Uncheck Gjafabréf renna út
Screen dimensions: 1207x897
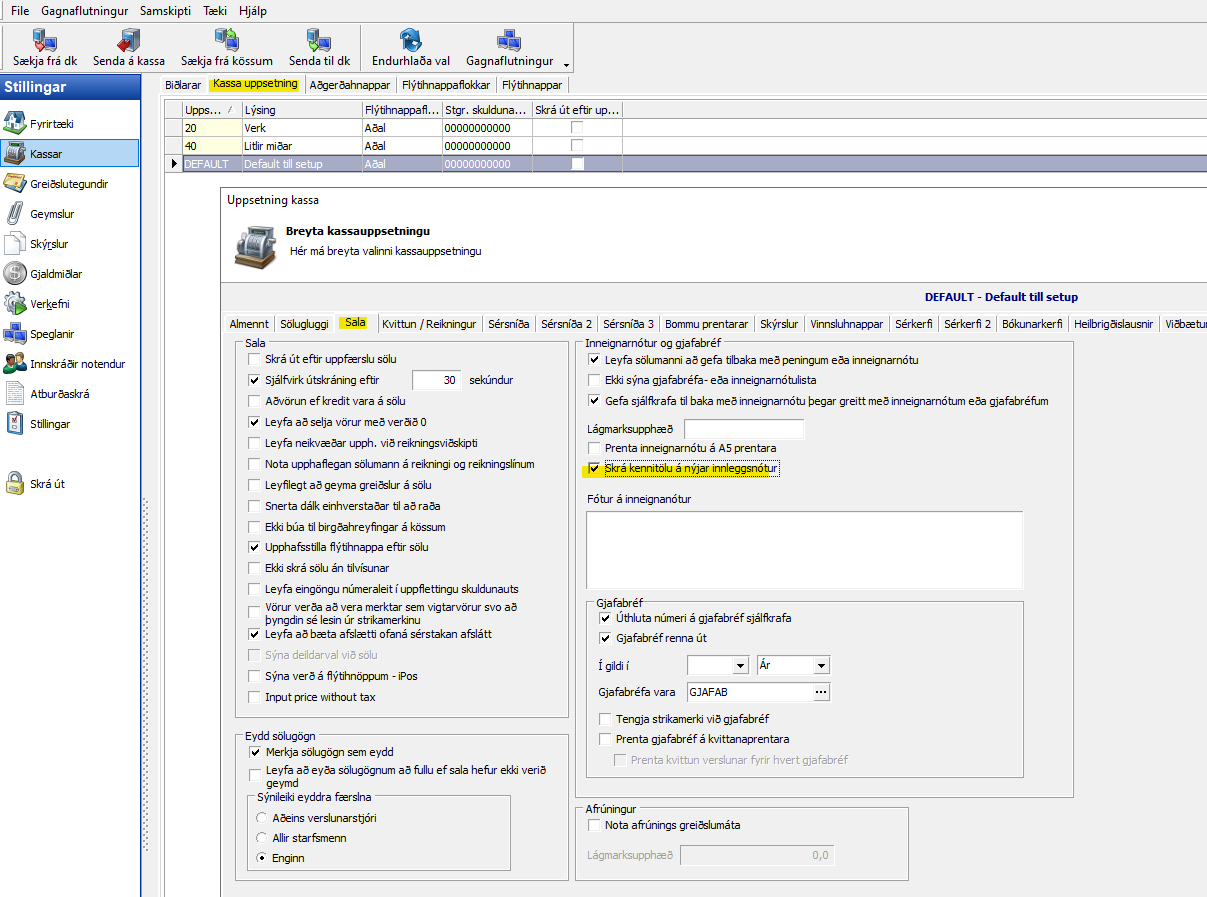[605, 638]
